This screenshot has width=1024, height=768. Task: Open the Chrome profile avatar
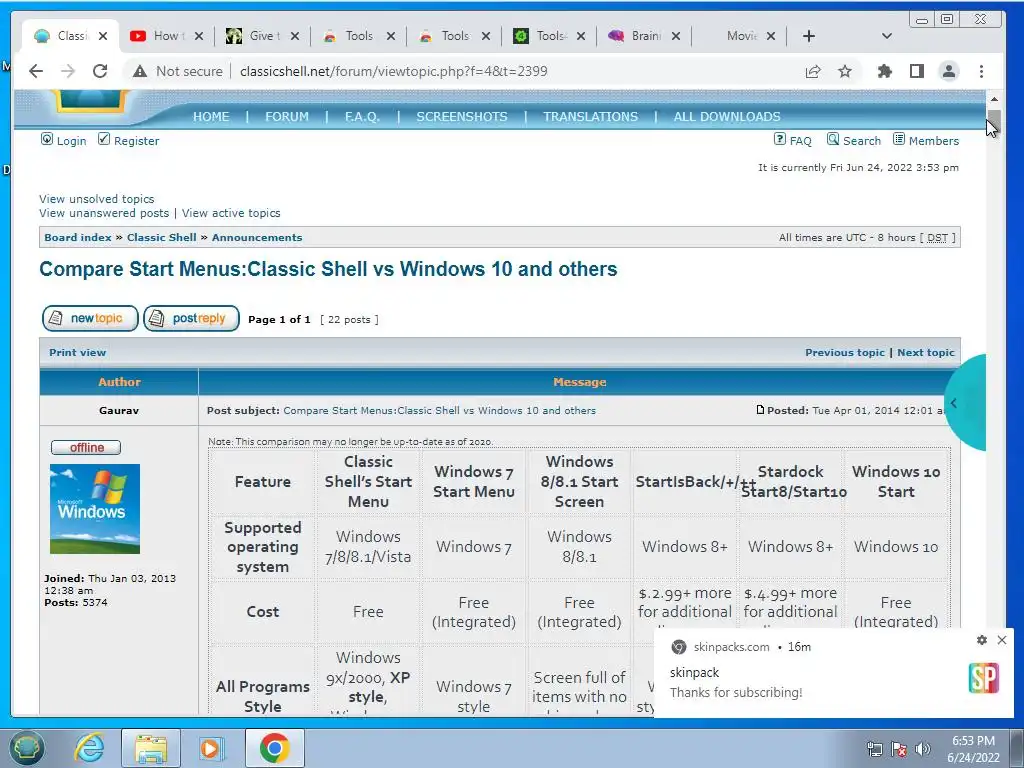pyautogui.click(x=949, y=71)
